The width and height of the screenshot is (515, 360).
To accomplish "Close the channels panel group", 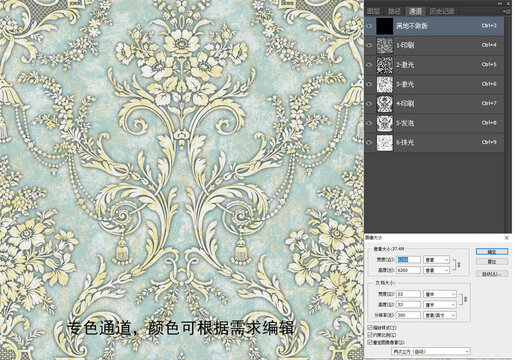I will pos(508,3).
